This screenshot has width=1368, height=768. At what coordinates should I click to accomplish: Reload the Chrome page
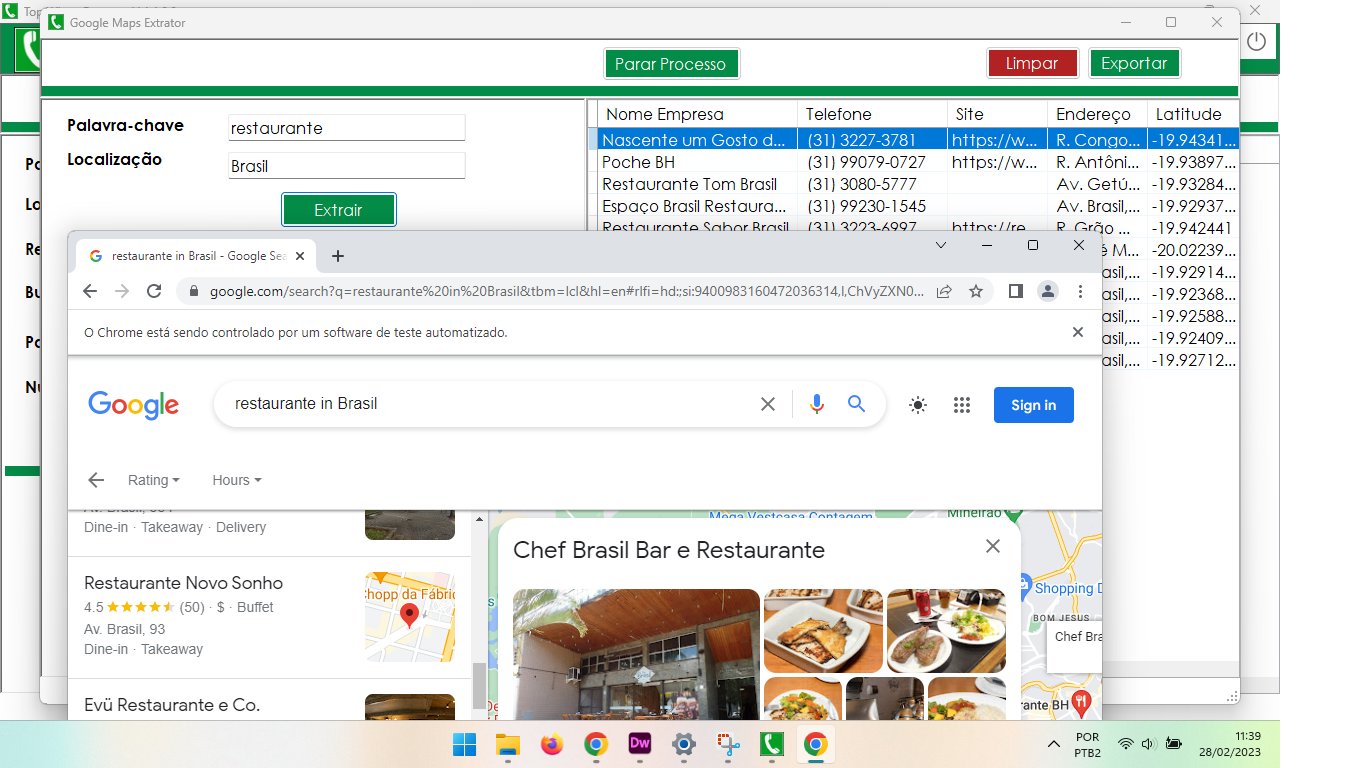point(154,291)
